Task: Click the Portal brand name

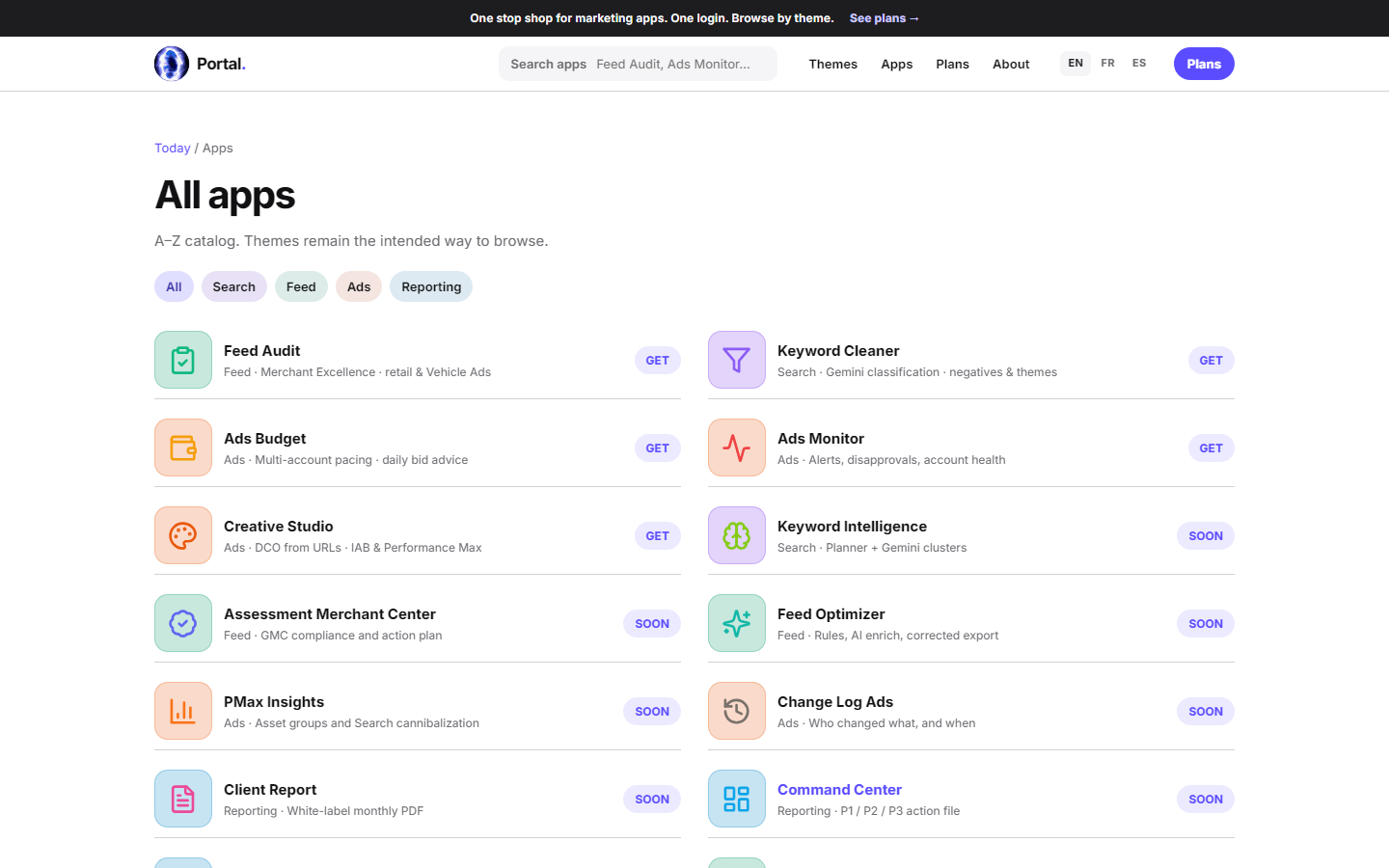Action: [x=221, y=64]
